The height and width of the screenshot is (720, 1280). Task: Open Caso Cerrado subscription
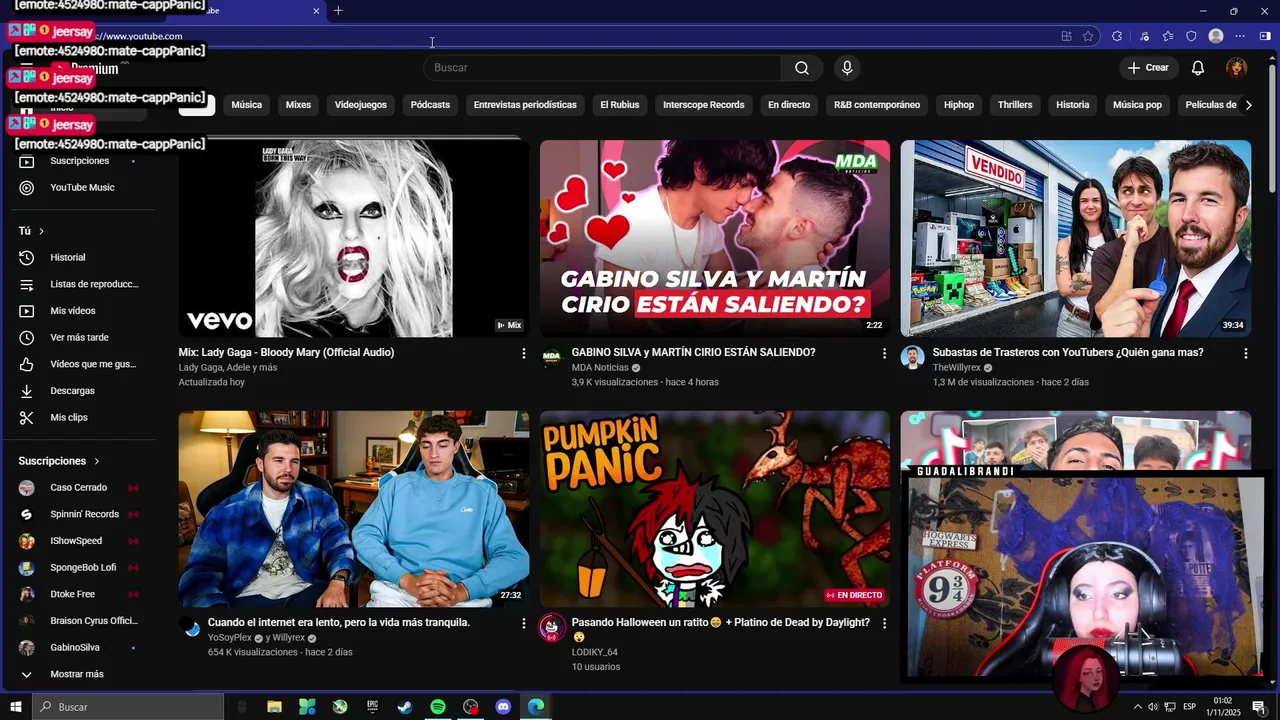pyautogui.click(x=79, y=487)
